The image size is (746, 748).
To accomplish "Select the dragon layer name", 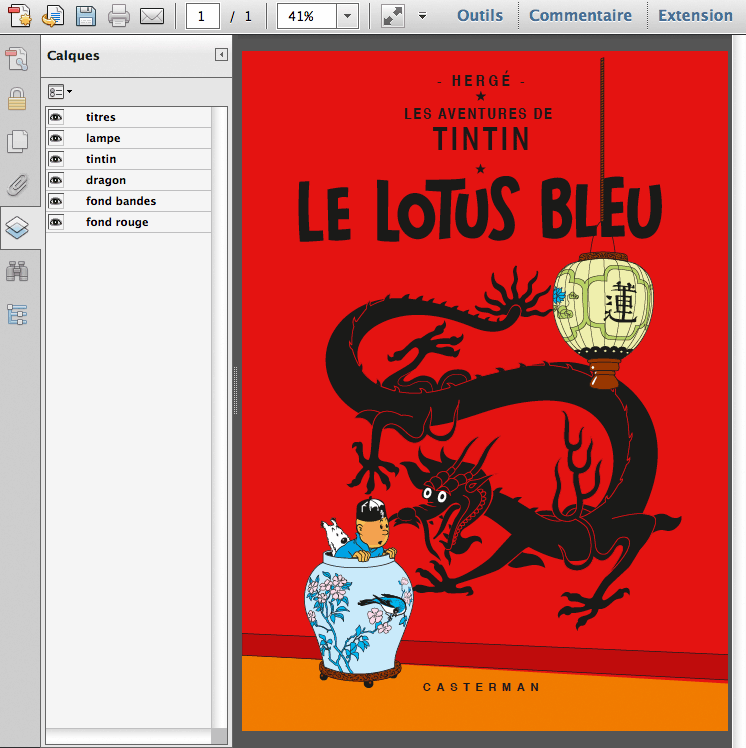I will click(x=106, y=180).
